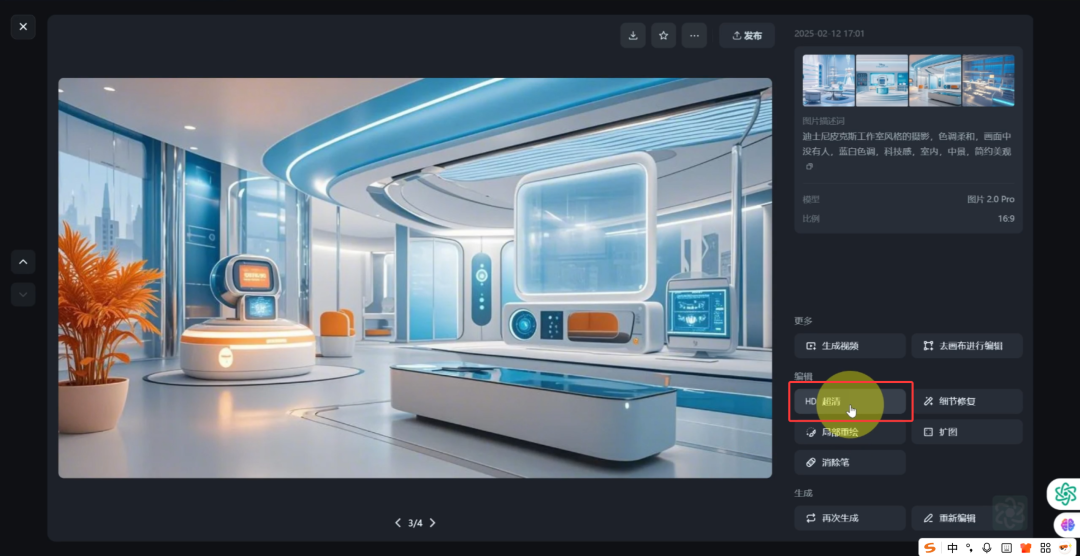The width and height of the screenshot is (1080, 556).
Task: Click the prompt description text starting 迪士尼皮克斯
Action: pos(907,144)
